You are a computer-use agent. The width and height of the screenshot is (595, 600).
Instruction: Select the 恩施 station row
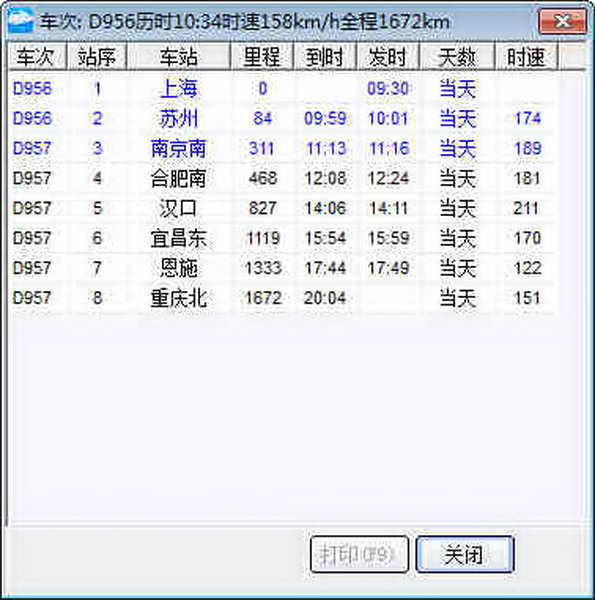pos(282,268)
